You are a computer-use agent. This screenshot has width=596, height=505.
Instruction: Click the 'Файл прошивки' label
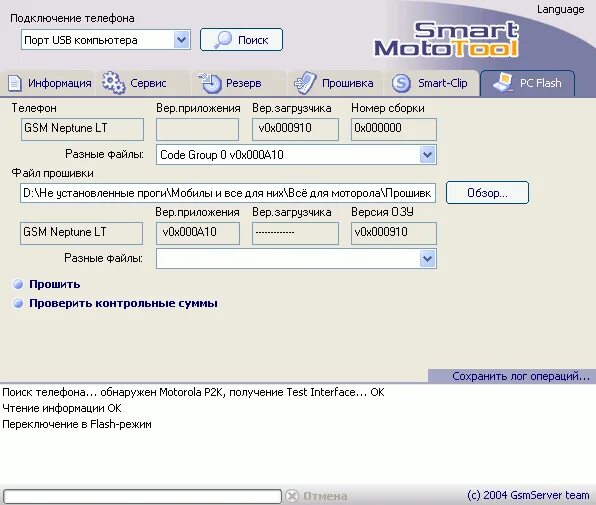(x=52, y=173)
